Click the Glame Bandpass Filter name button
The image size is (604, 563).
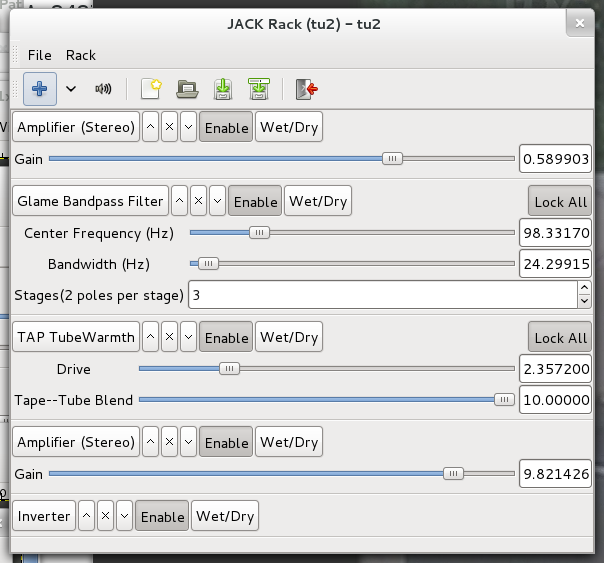click(x=91, y=201)
